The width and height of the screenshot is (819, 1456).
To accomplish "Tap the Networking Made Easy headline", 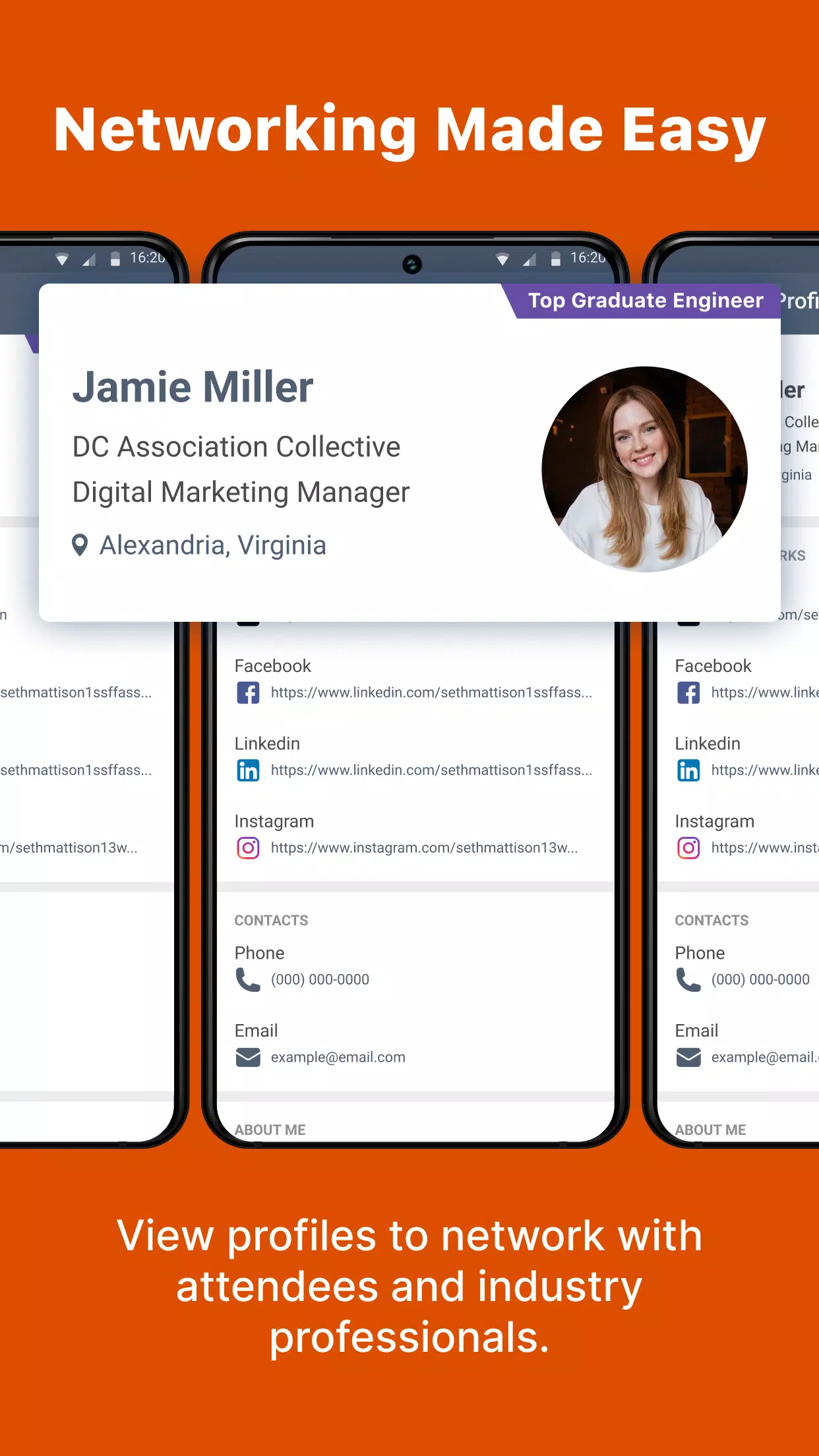I will 409,131.
